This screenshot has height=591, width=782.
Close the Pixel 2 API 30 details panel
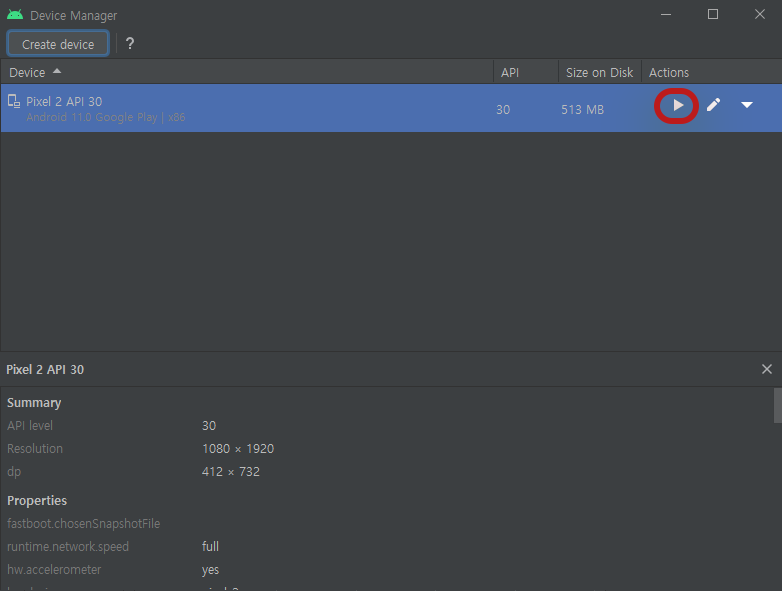[x=767, y=369]
